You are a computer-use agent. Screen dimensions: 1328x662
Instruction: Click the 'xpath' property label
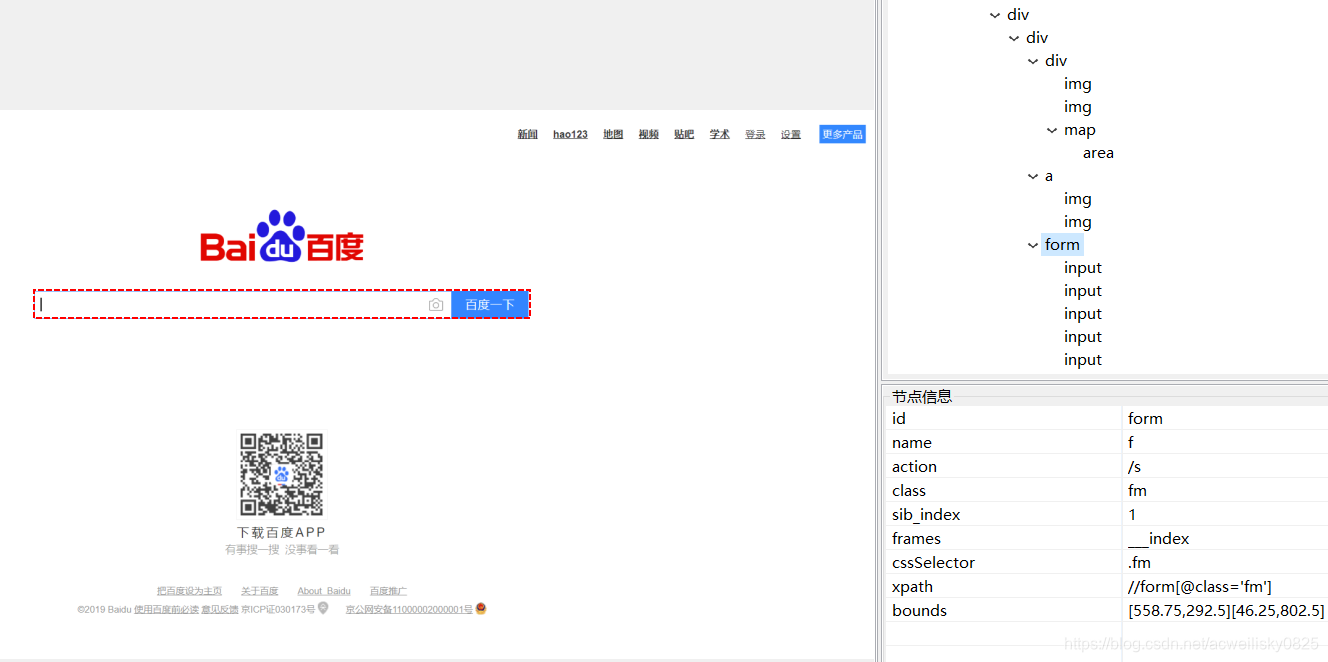[912, 587]
